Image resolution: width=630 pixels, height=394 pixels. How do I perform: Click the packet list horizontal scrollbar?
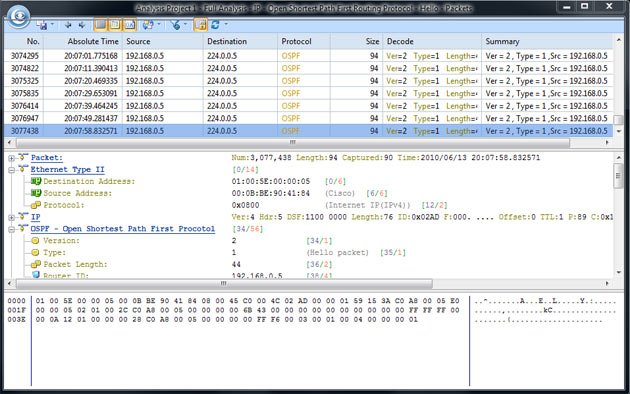click(292, 142)
